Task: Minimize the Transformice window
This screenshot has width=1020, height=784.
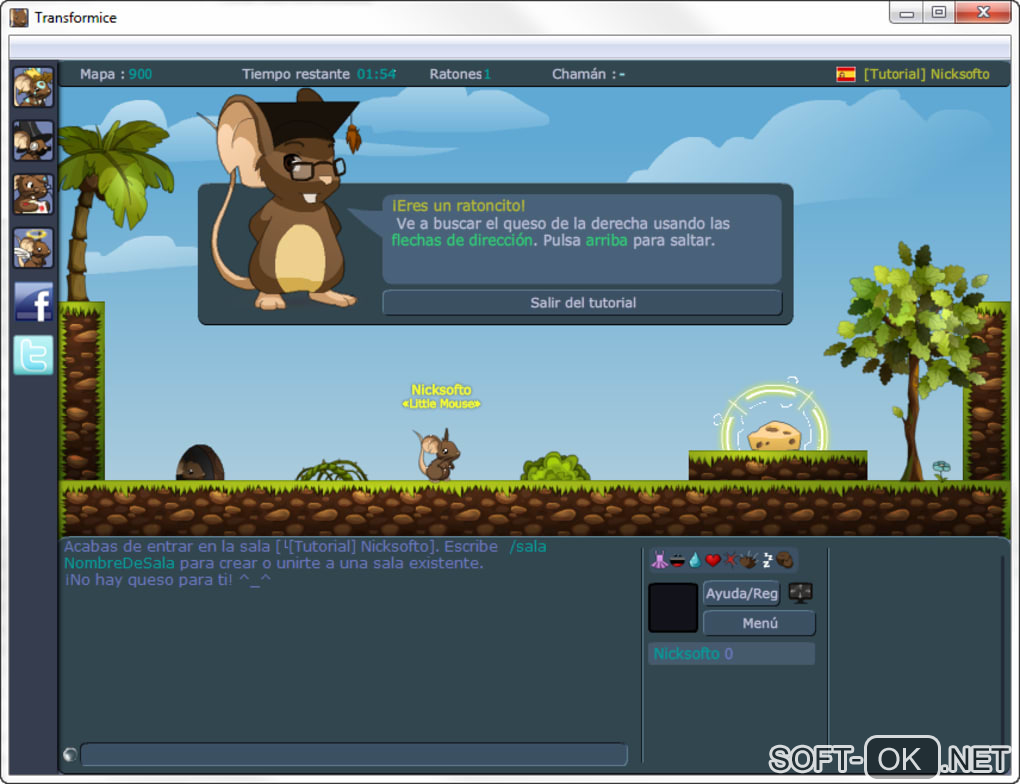Action: pyautogui.click(x=906, y=12)
